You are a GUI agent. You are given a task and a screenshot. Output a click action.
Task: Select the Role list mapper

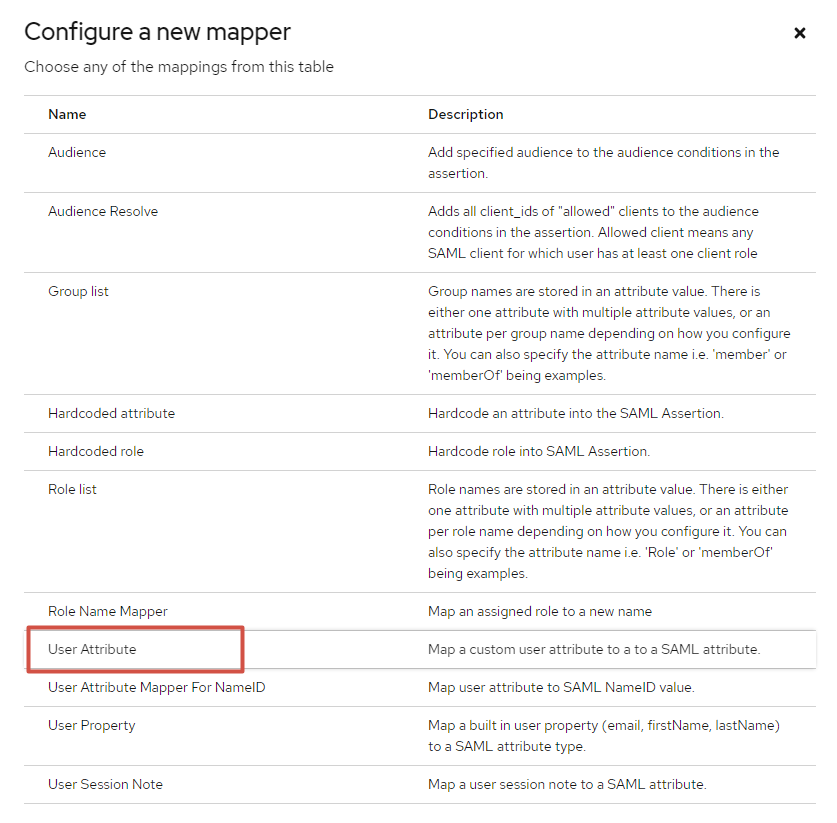point(73,489)
